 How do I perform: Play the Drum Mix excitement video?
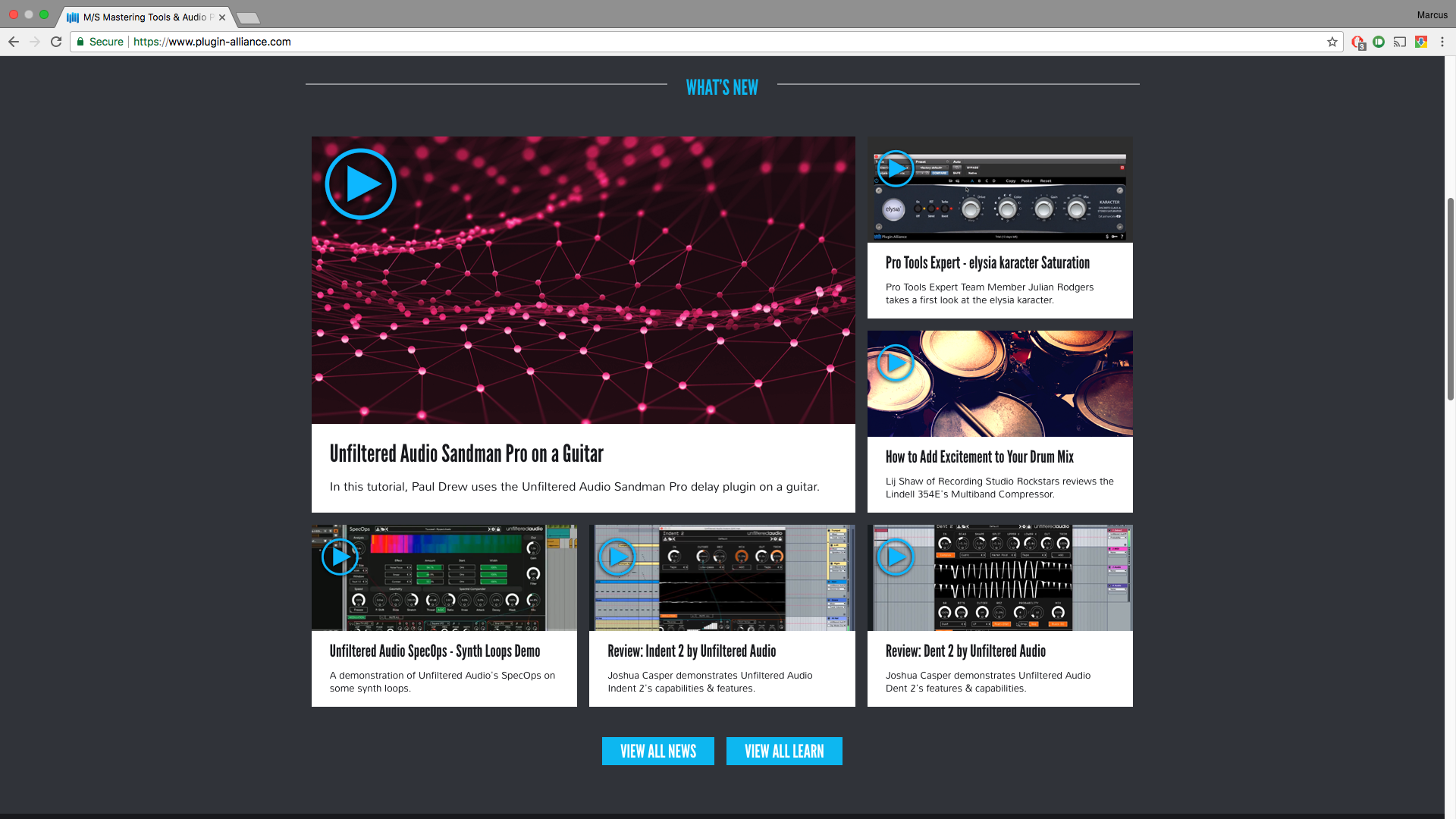click(x=895, y=363)
